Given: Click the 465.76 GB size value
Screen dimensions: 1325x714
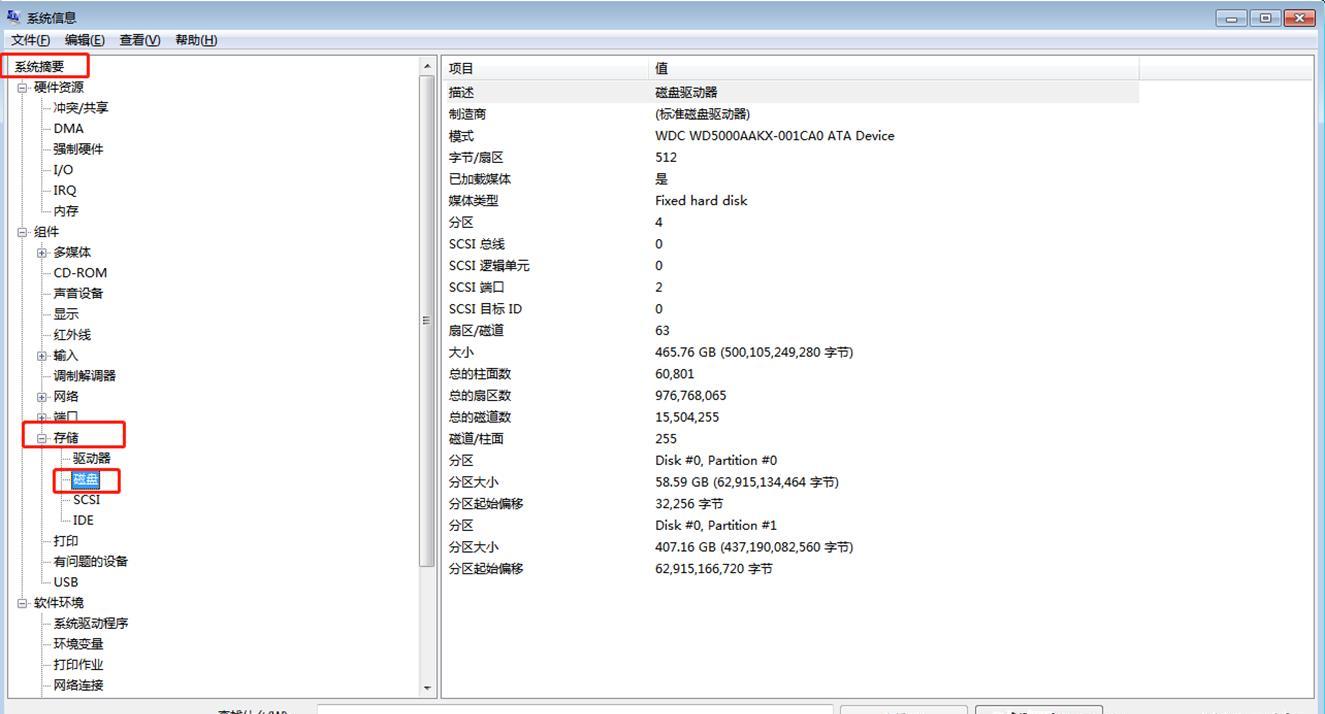Looking at the screenshot, I should click(x=754, y=352).
